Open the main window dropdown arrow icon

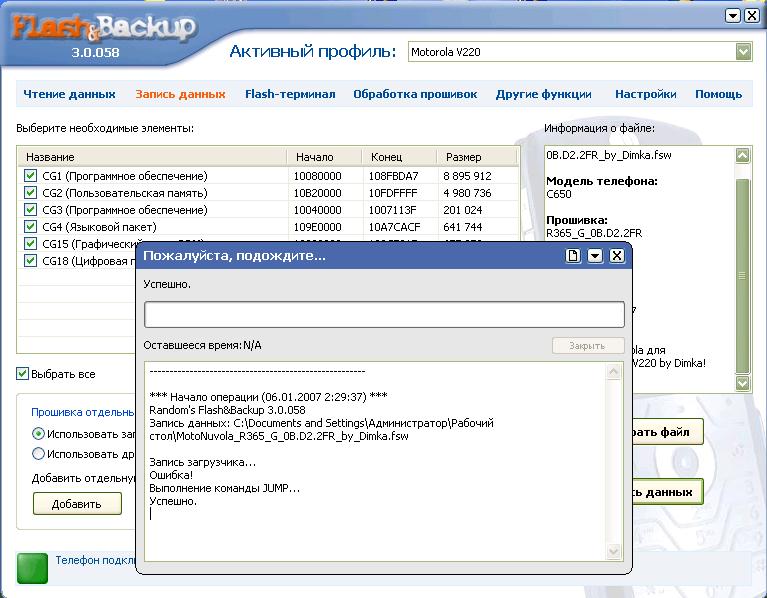tap(733, 16)
